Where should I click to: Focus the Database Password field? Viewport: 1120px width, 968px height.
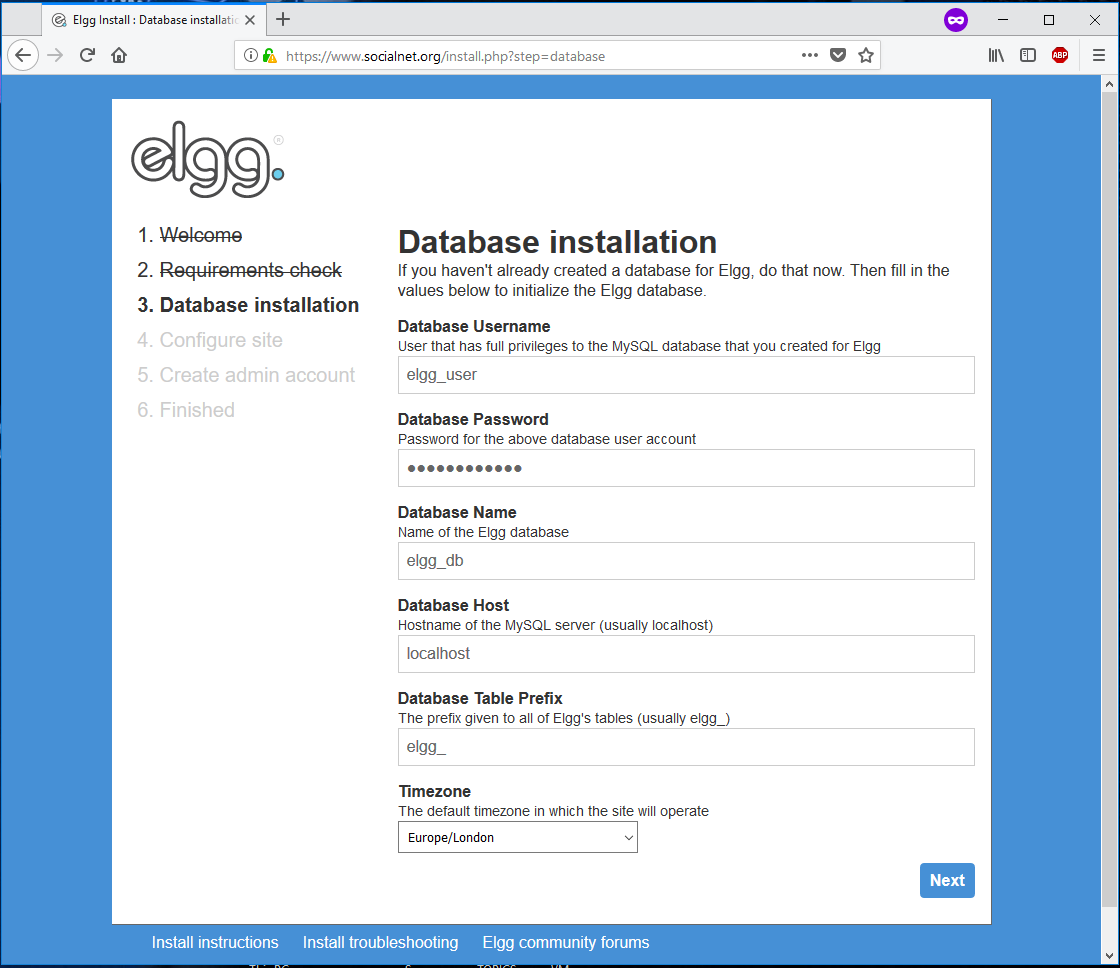(686, 468)
